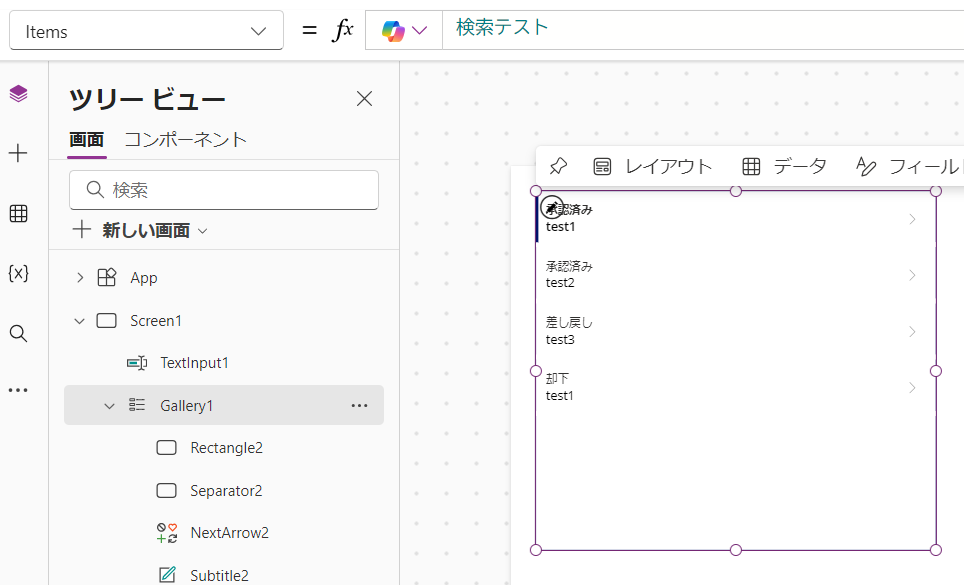Click the App icon in tree
The height and width of the screenshot is (585, 964).
[107, 278]
